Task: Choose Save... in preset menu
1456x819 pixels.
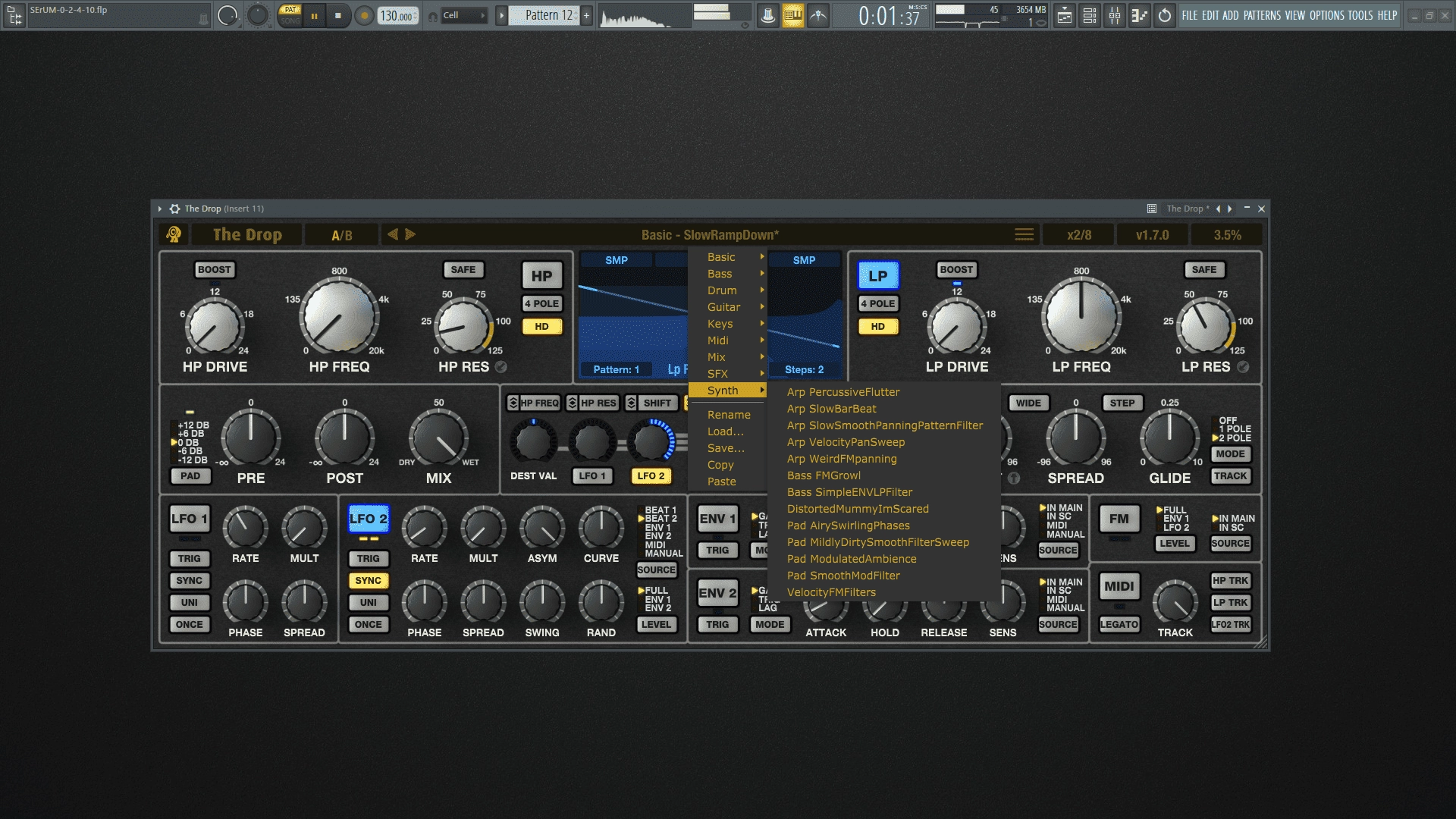Action: (727, 448)
